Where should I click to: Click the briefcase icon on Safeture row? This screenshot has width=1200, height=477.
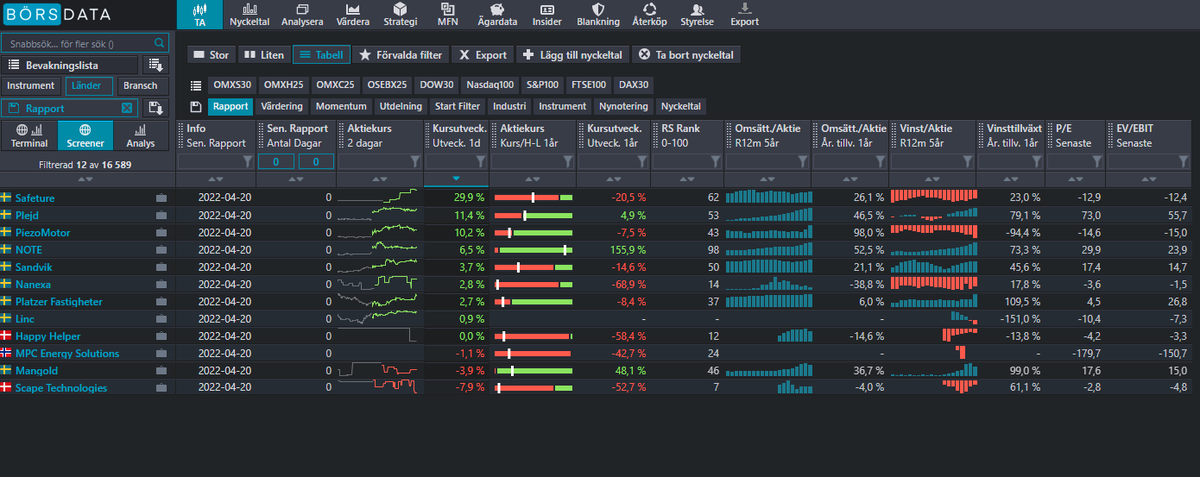tap(161, 198)
